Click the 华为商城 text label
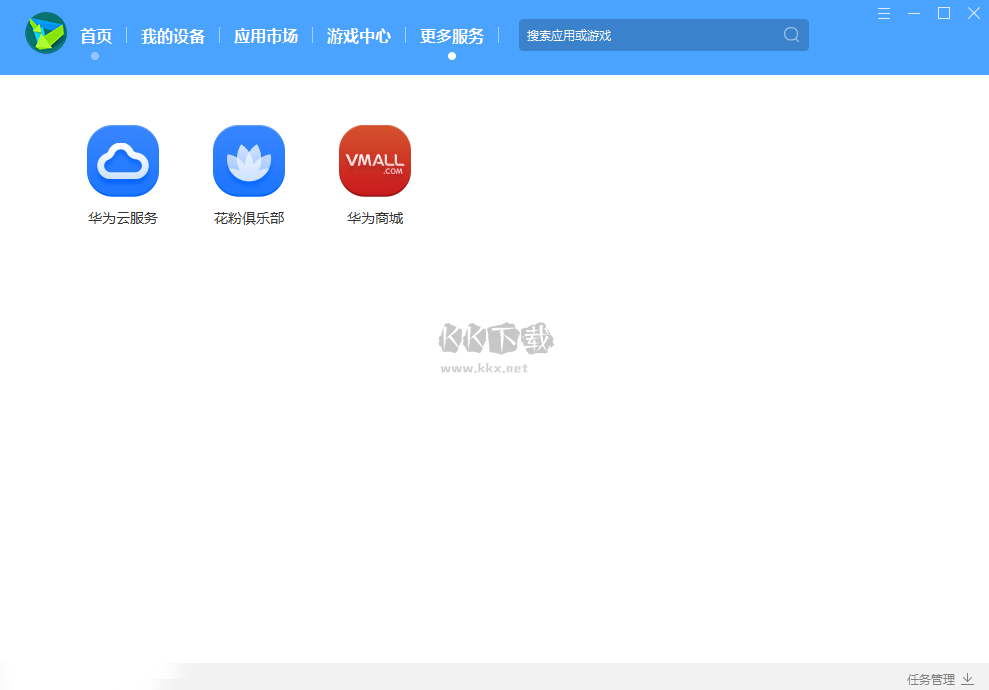This screenshot has width=989, height=690. tap(375, 218)
